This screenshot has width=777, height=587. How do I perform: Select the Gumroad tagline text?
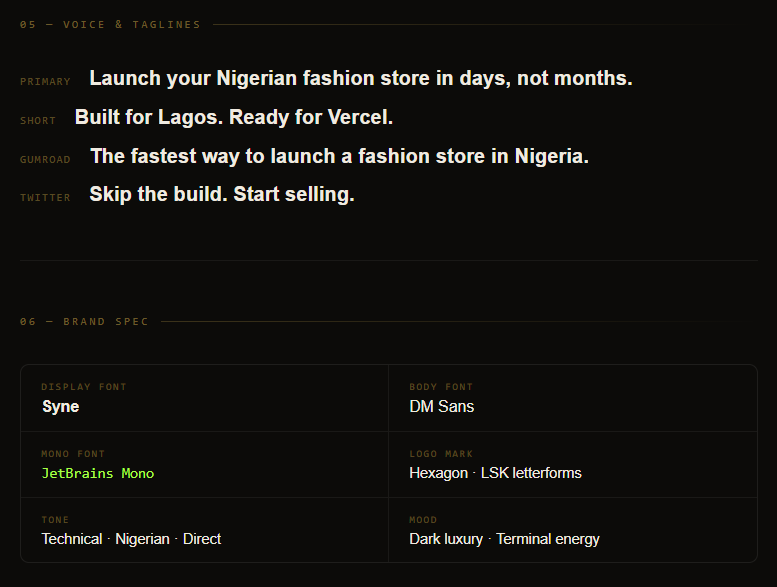(339, 156)
